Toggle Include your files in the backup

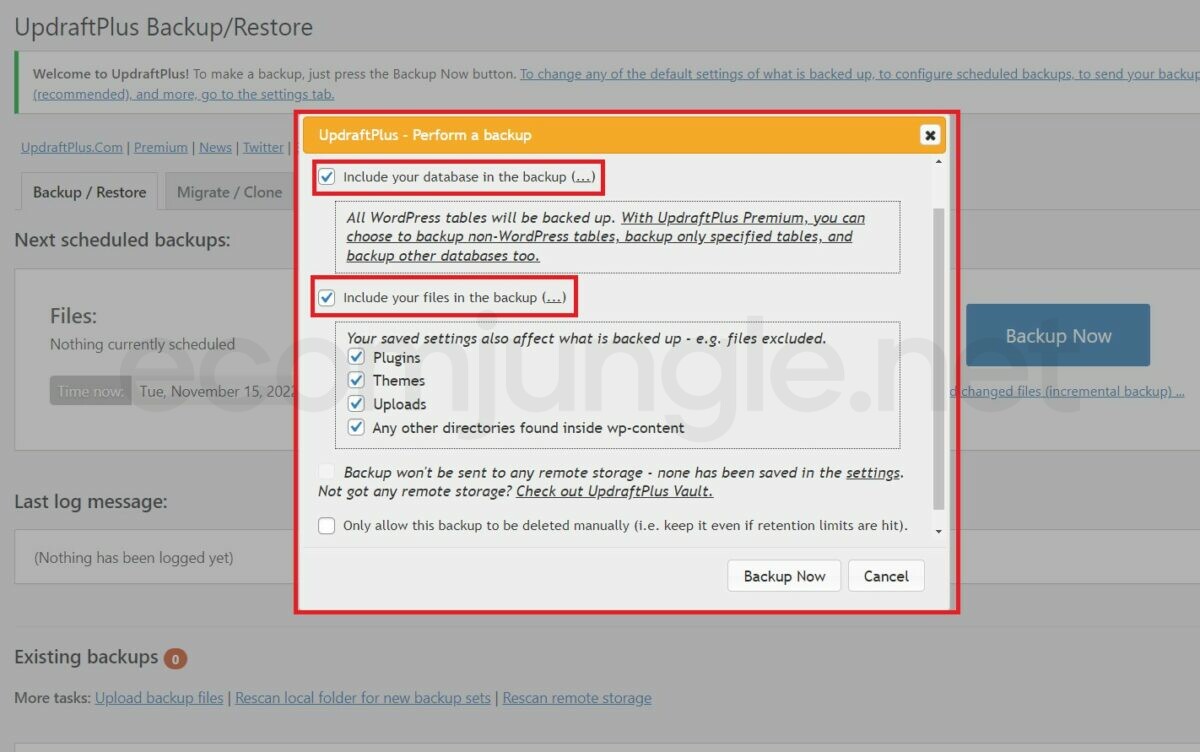327,297
